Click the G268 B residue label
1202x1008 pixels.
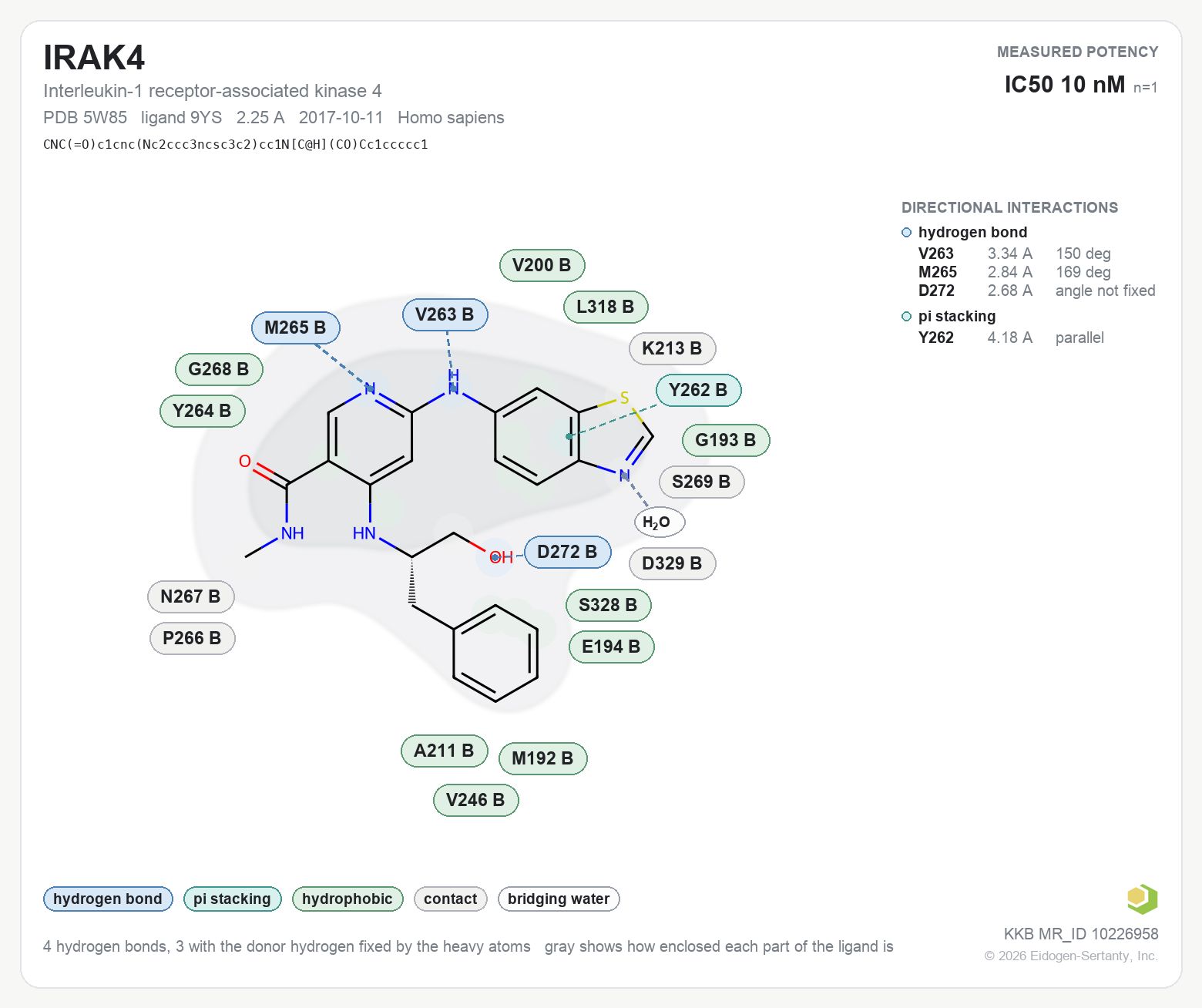(219, 369)
